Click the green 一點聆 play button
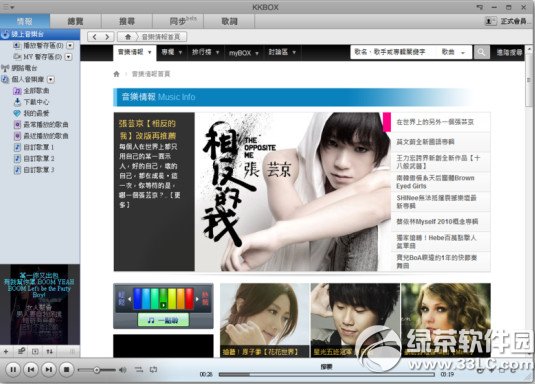 [x=163, y=320]
